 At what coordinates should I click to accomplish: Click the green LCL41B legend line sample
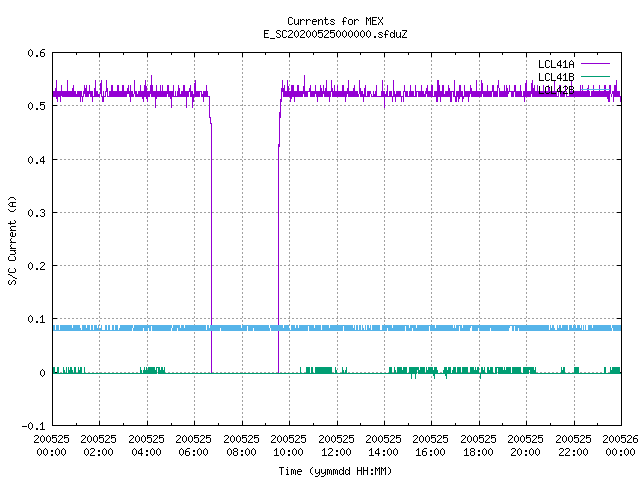click(595, 76)
